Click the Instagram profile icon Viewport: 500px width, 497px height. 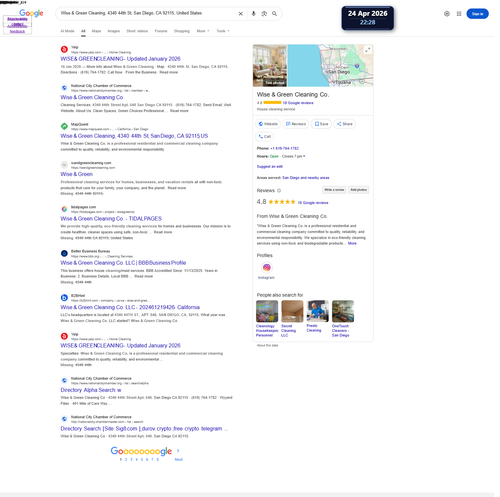pos(267,267)
